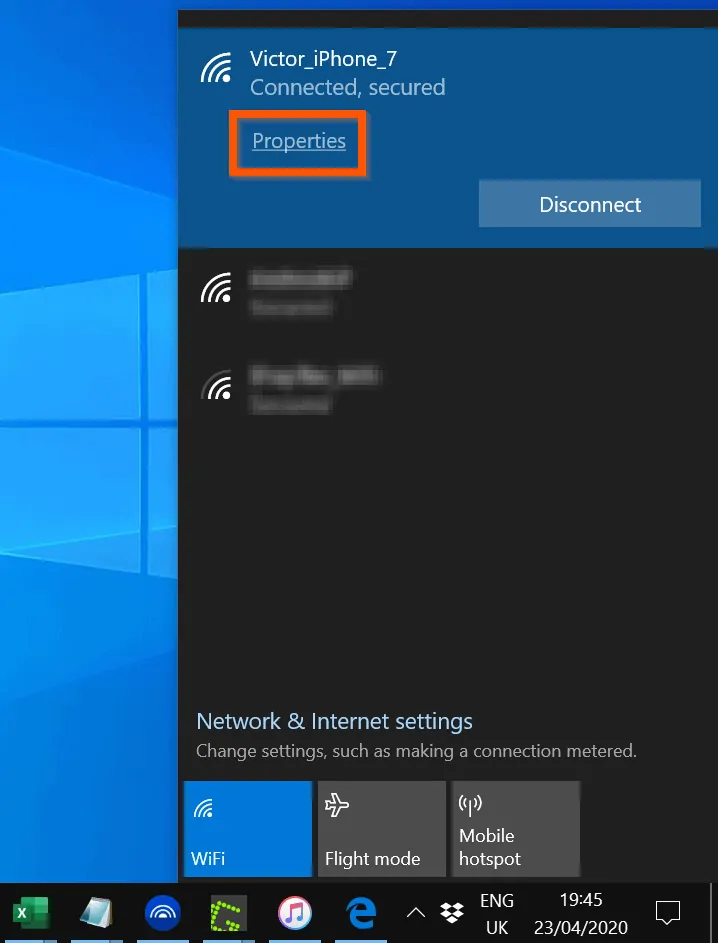Enable Flight mode tile
Image resolution: width=718 pixels, height=943 pixels.
pos(381,829)
